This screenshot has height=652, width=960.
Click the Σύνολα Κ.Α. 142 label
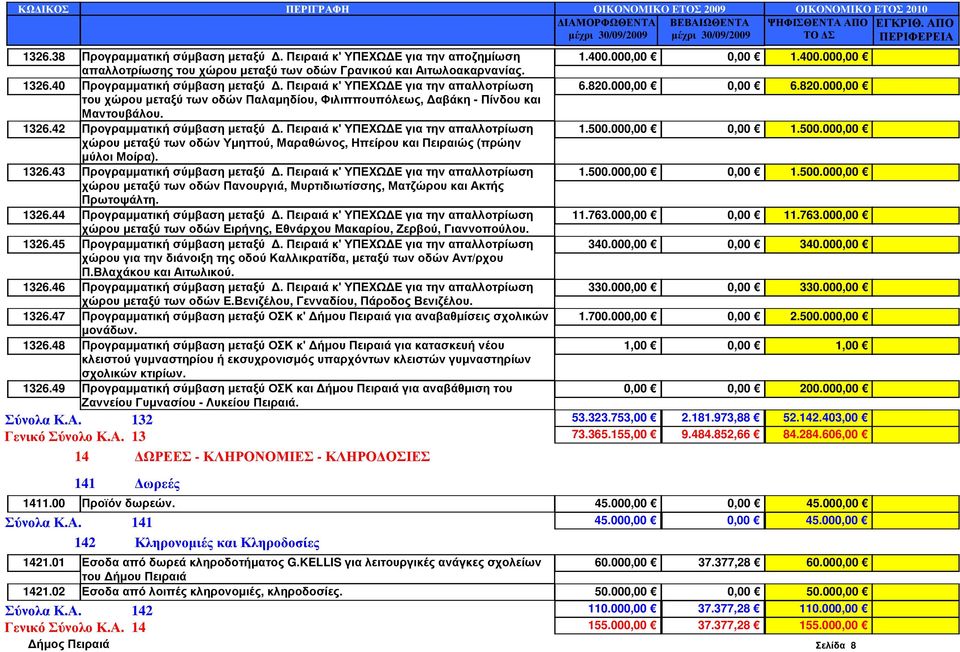point(79,611)
